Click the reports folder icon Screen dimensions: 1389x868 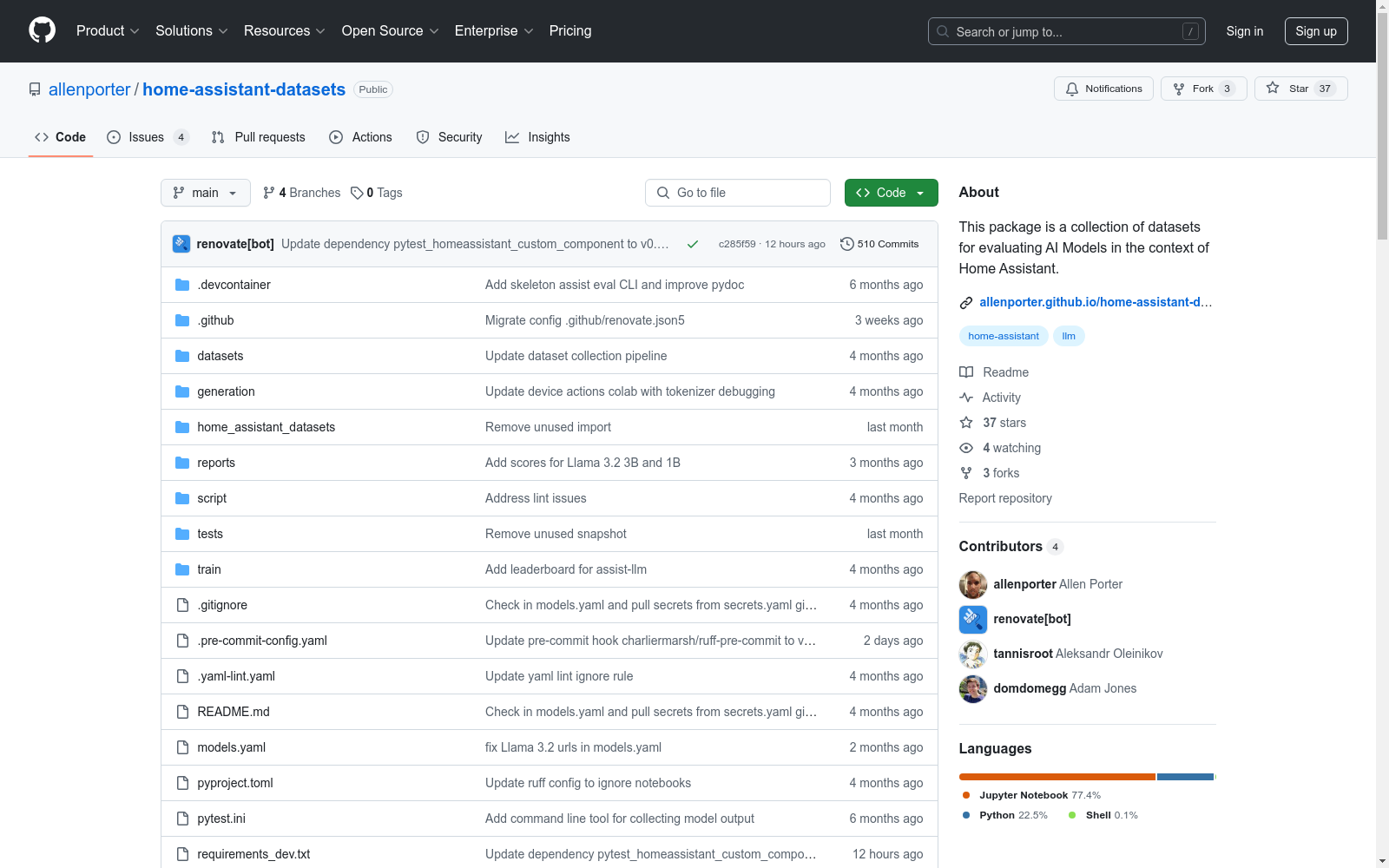click(x=182, y=463)
